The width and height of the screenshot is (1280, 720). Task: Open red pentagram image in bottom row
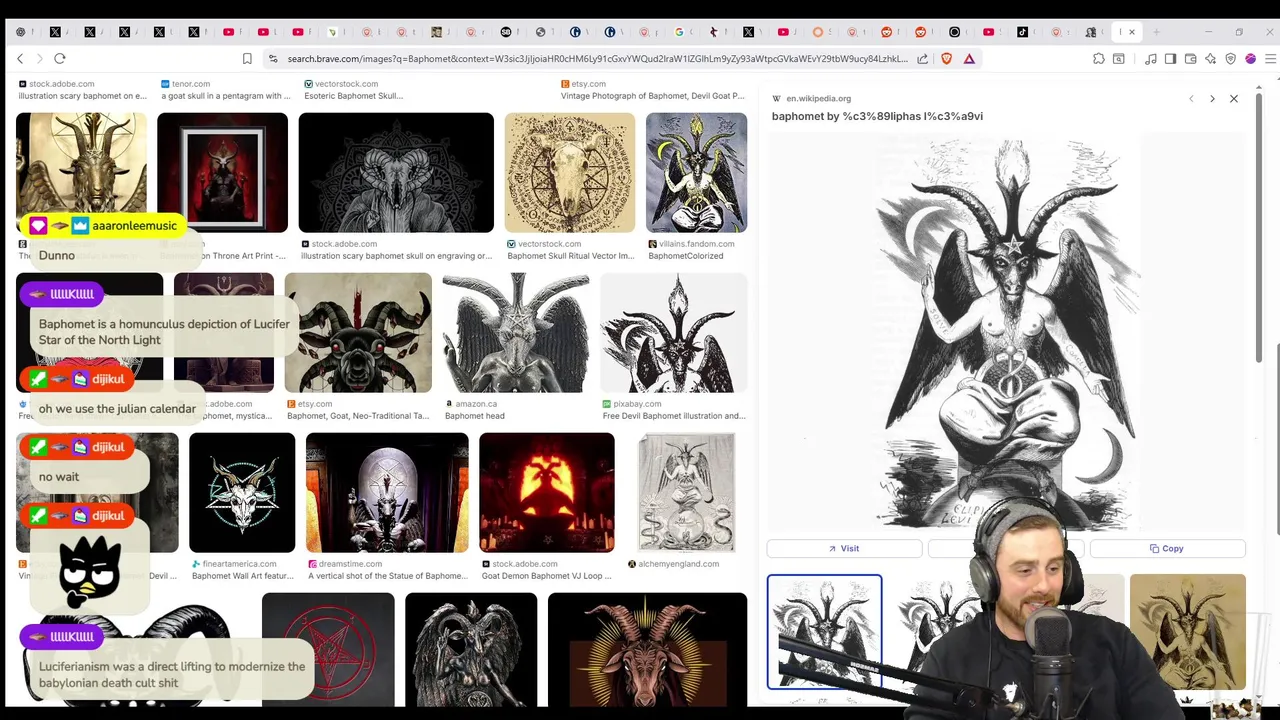pos(328,649)
